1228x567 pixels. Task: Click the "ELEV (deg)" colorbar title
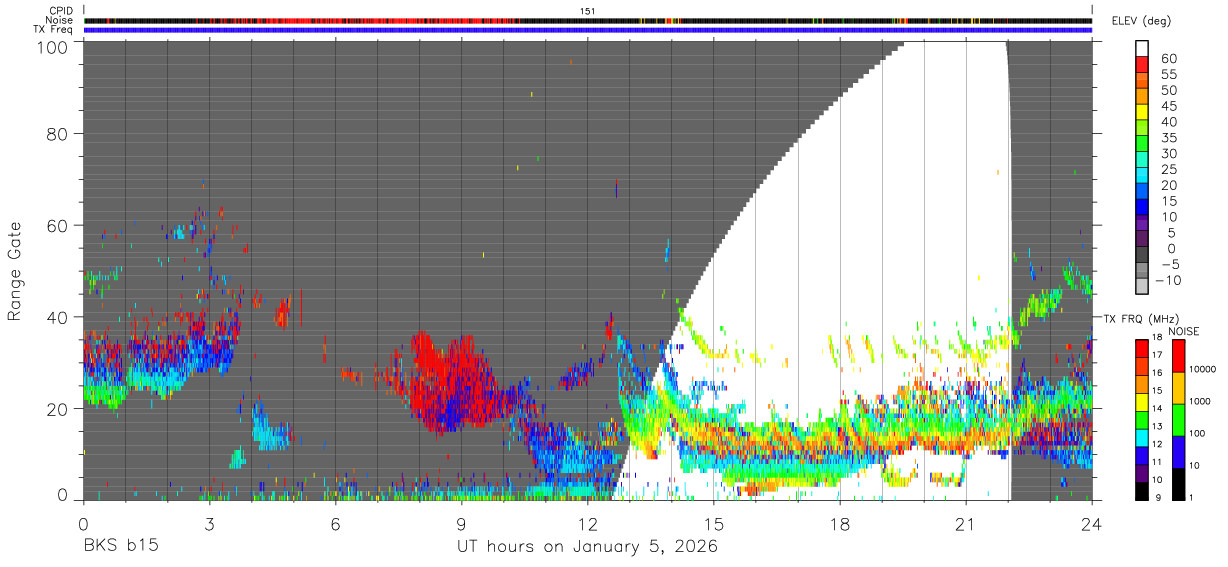[x=1141, y=20]
